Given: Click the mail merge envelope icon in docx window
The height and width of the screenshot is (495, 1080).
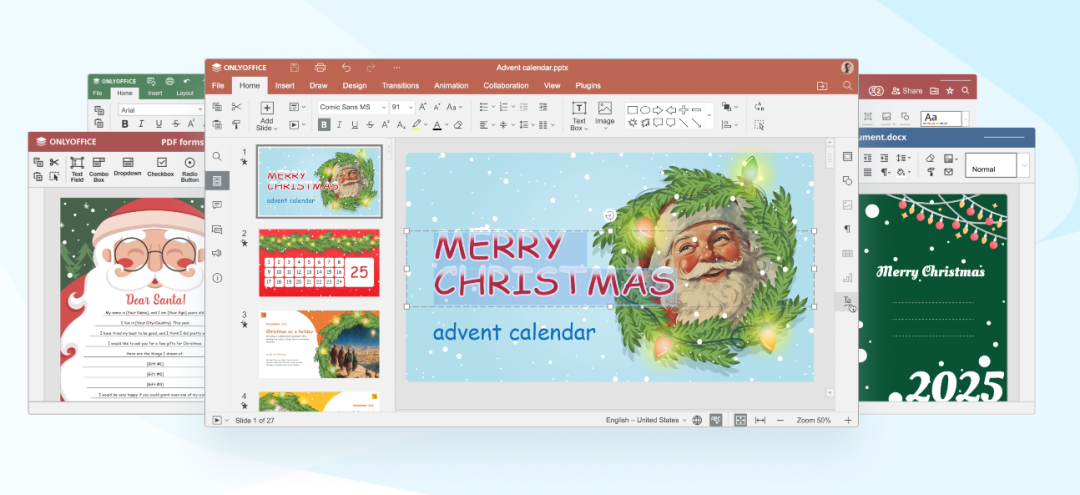Looking at the screenshot, I should click(x=948, y=172).
